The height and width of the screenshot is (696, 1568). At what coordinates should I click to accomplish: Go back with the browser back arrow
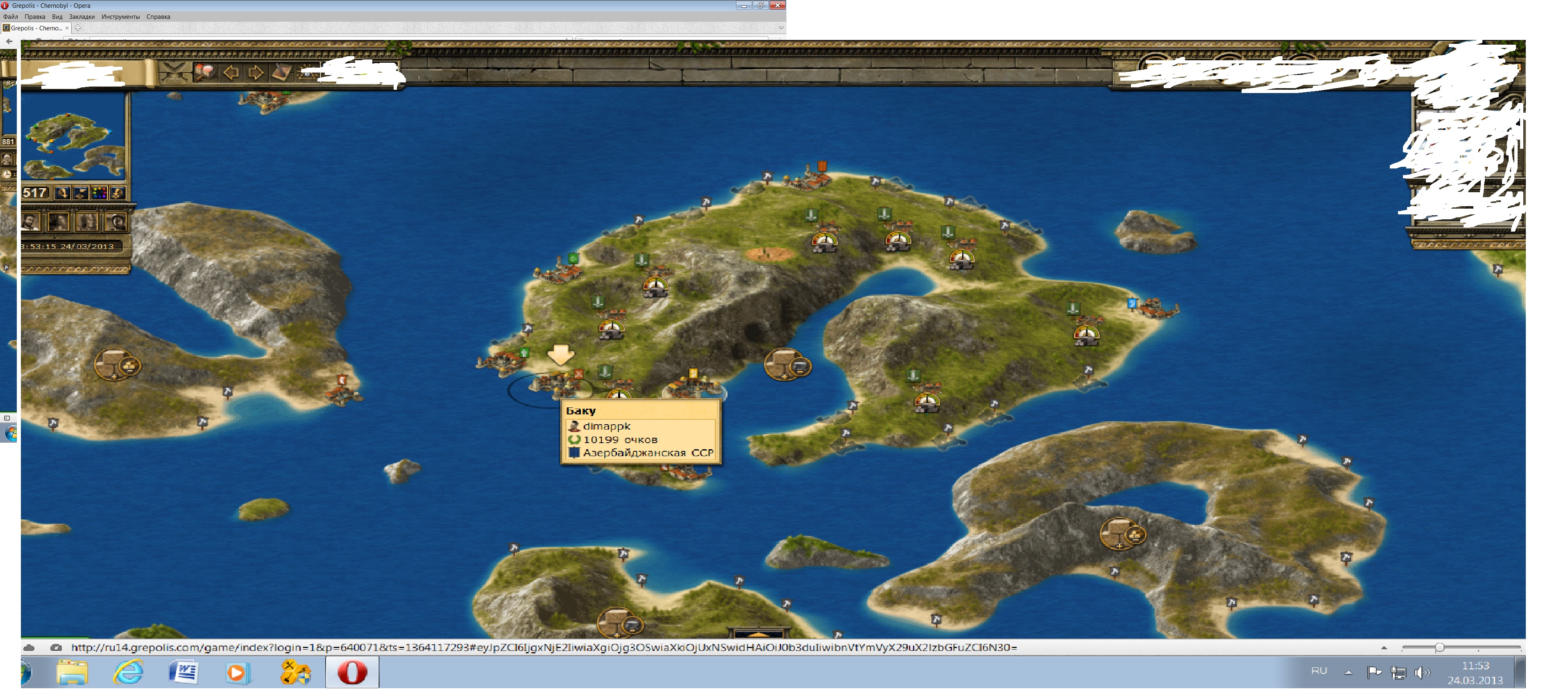click(x=9, y=41)
